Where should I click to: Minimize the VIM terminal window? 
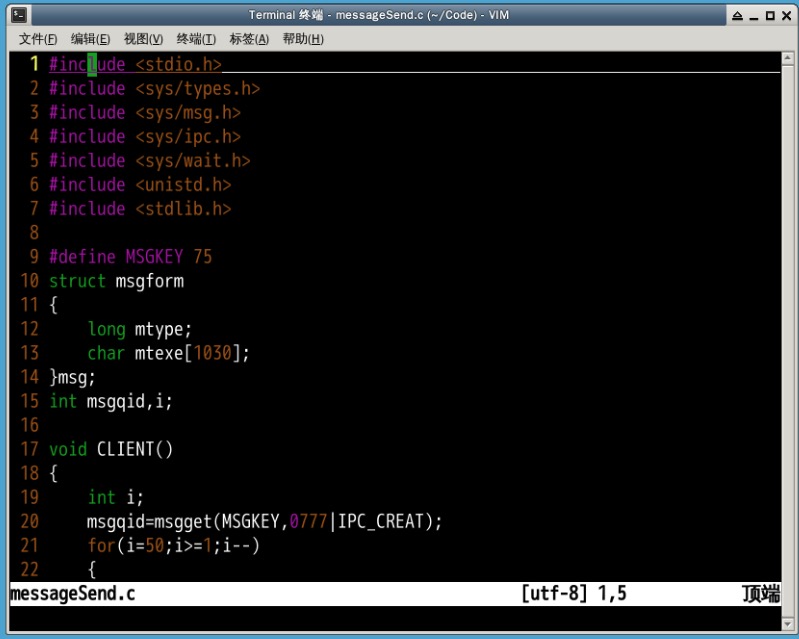[753, 16]
